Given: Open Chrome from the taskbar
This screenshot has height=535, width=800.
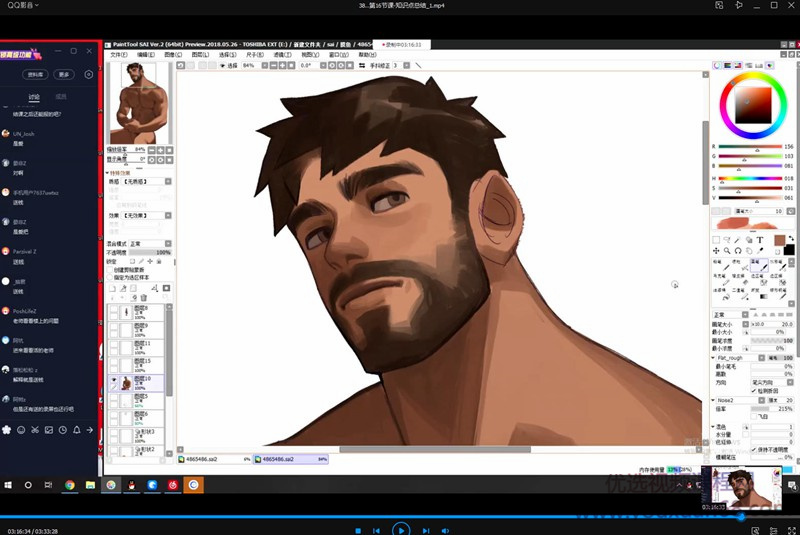Looking at the screenshot, I should [70, 485].
